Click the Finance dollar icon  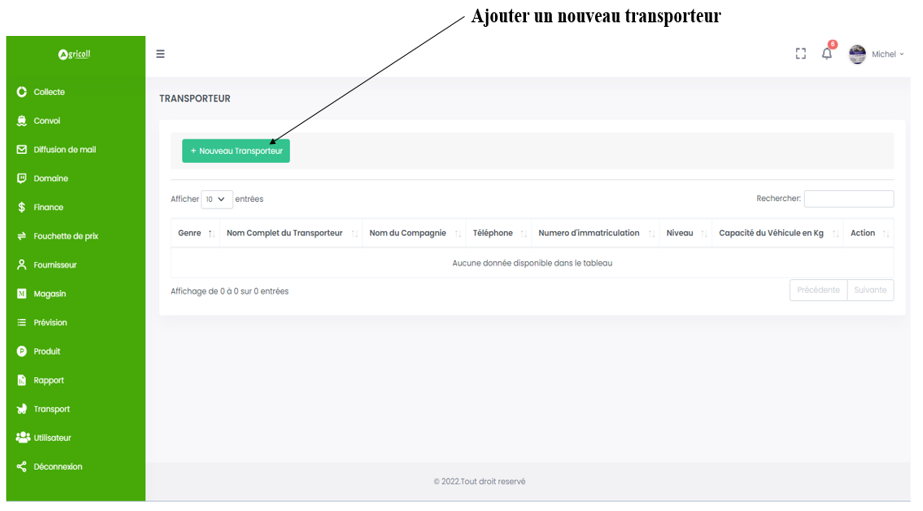point(22,207)
